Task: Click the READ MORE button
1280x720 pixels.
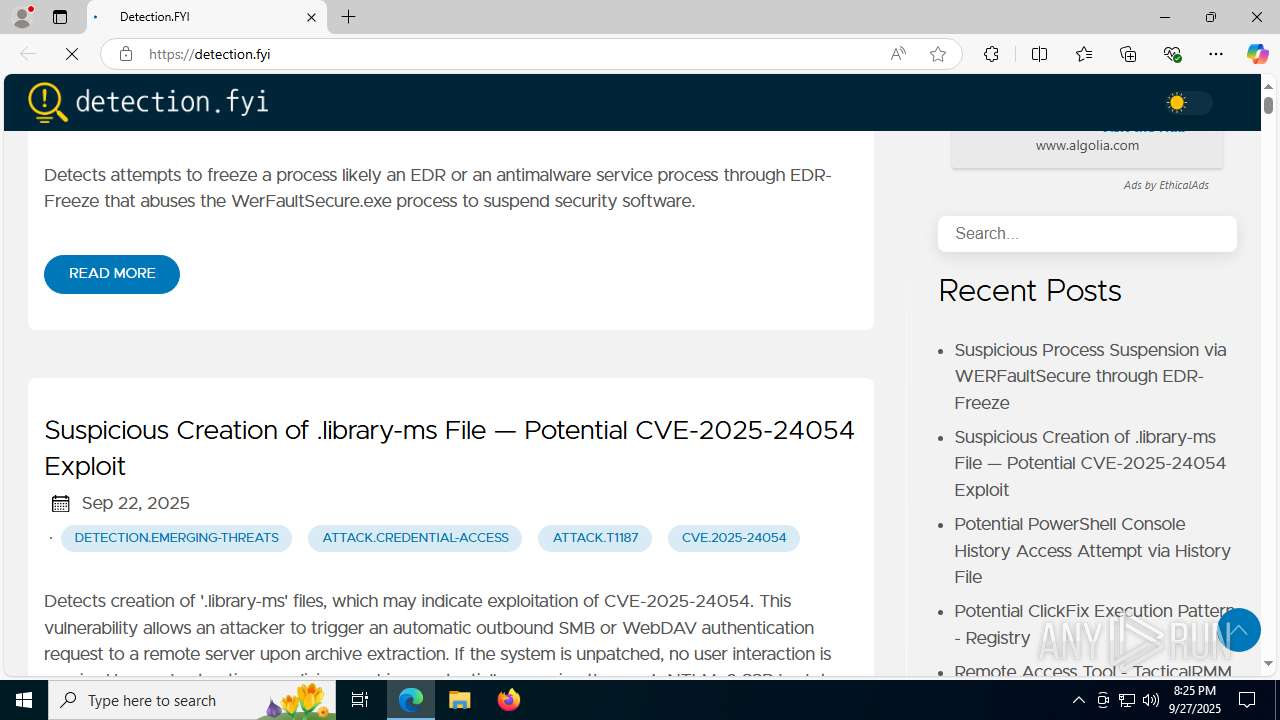Action: [112, 274]
